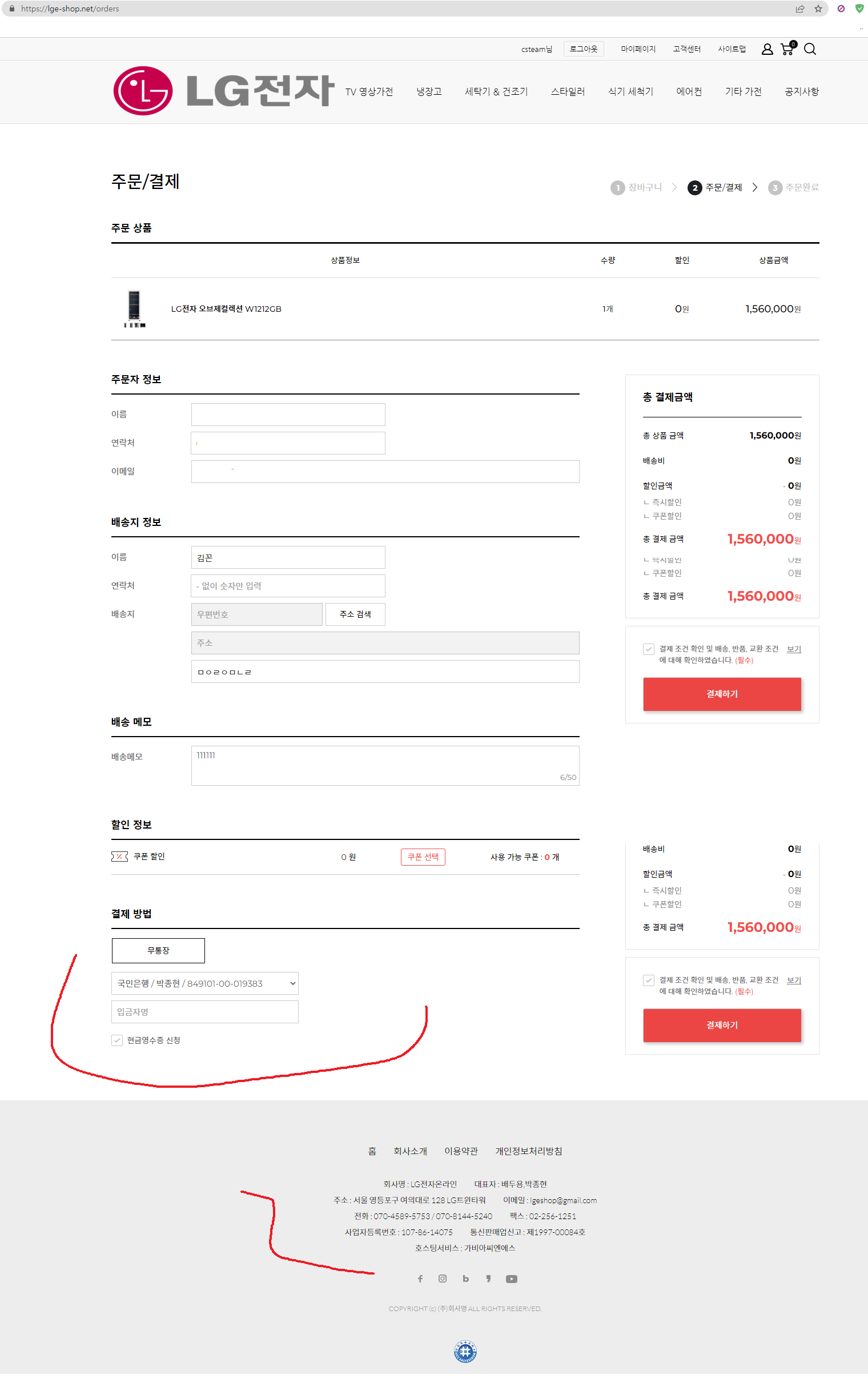
Task: Open footer 회사소개 link
Action: pyautogui.click(x=410, y=1151)
